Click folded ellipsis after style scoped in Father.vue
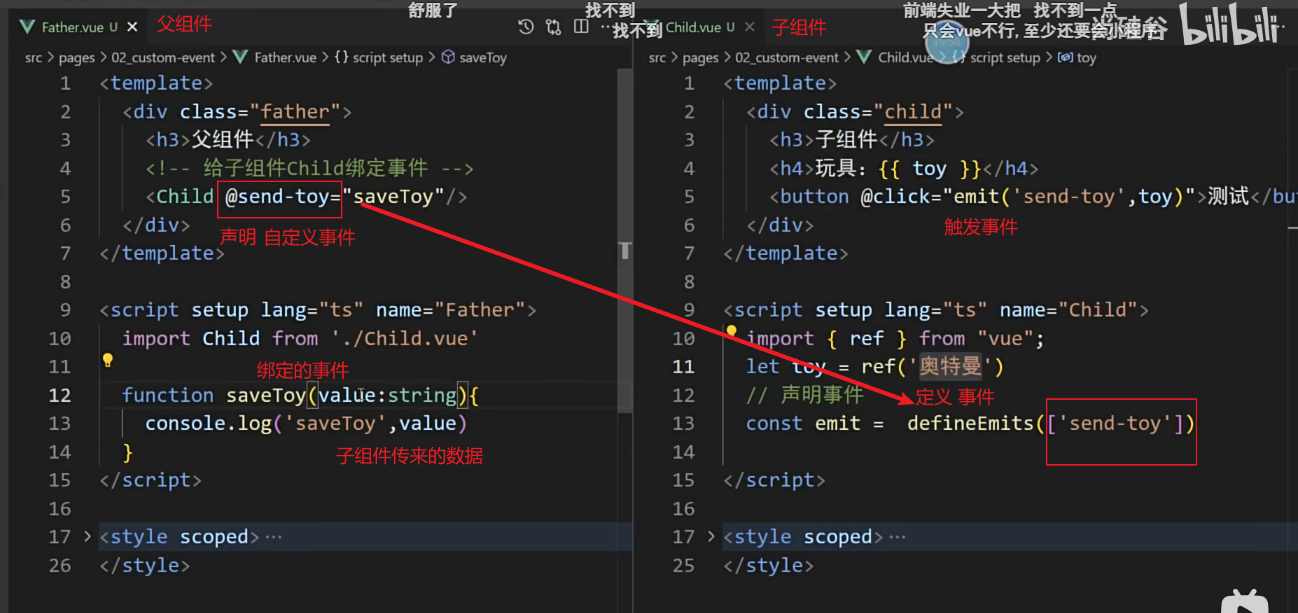Image resolution: width=1298 pixels, height=613 pixels. 273,537
